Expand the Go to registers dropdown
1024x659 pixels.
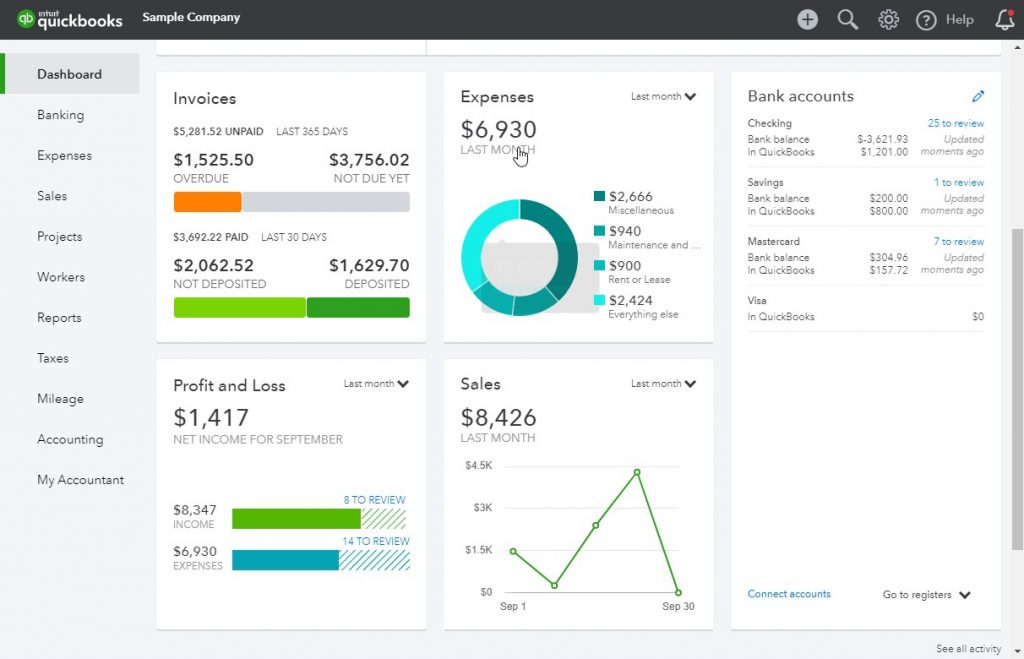click(x=926, y=595)
